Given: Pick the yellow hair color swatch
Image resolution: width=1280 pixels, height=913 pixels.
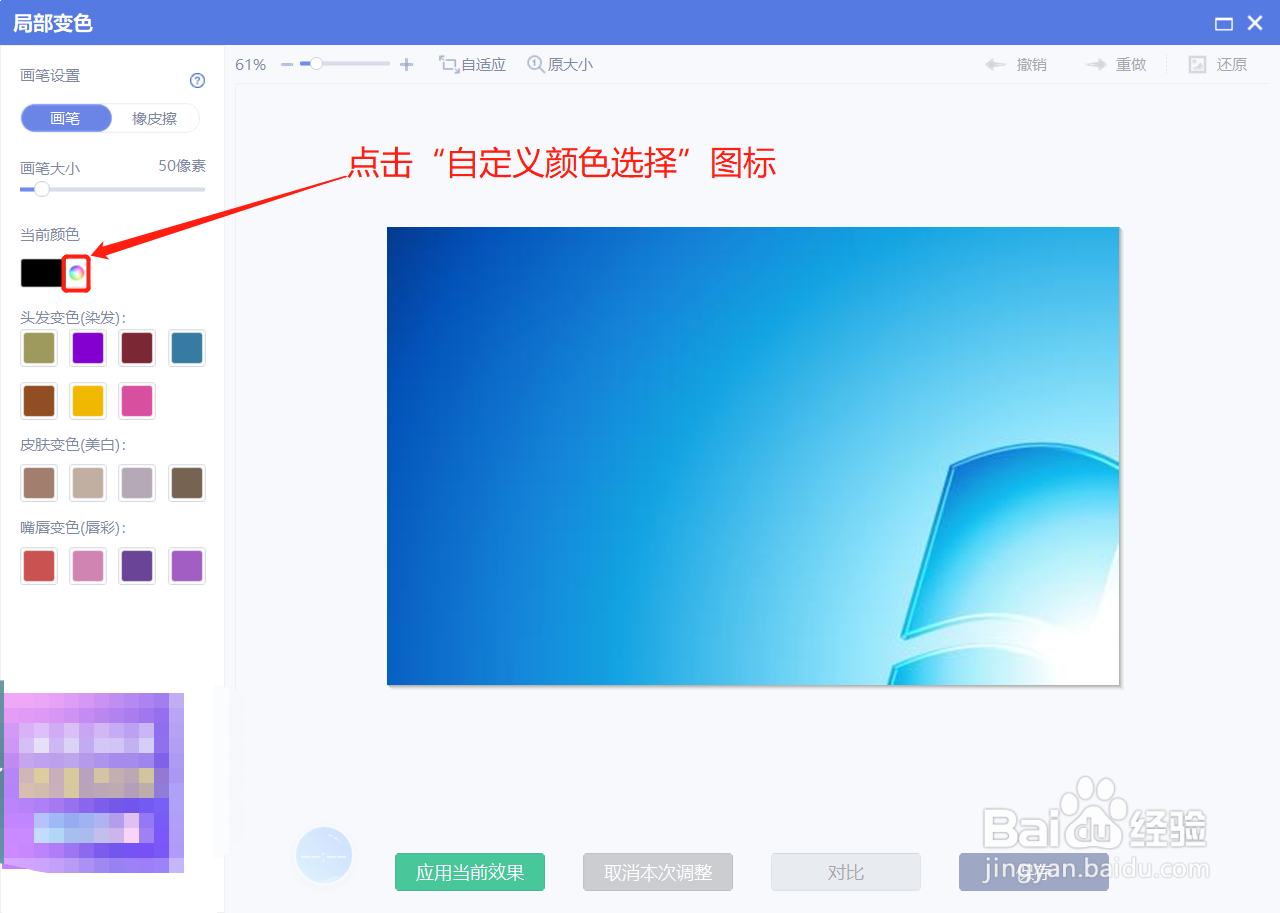Looking at the screenshot, I should (88, 401).
